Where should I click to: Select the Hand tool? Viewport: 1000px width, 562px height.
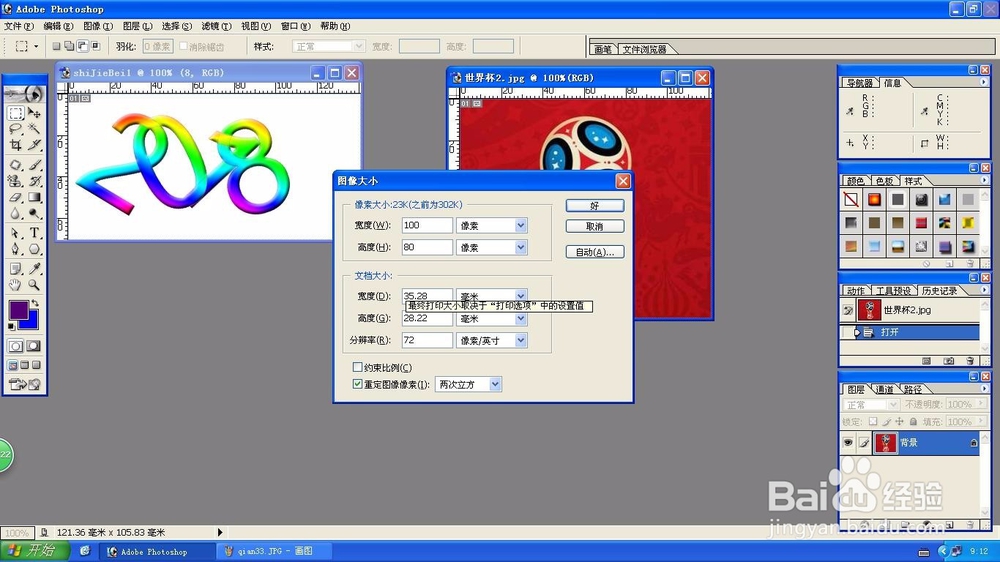click(x=16, y=285)
